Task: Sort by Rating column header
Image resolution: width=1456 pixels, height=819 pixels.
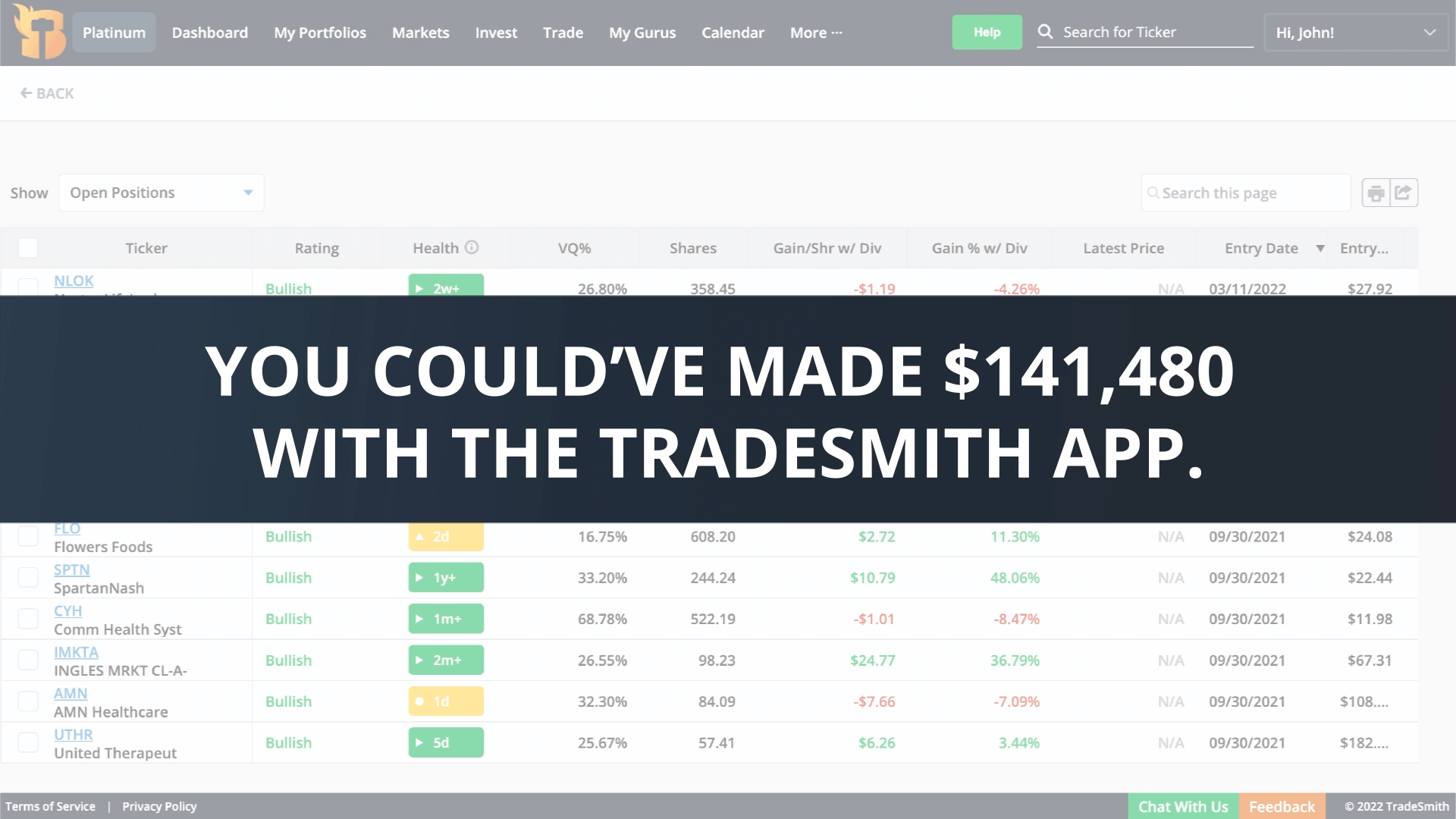Action: coord(317,248)
